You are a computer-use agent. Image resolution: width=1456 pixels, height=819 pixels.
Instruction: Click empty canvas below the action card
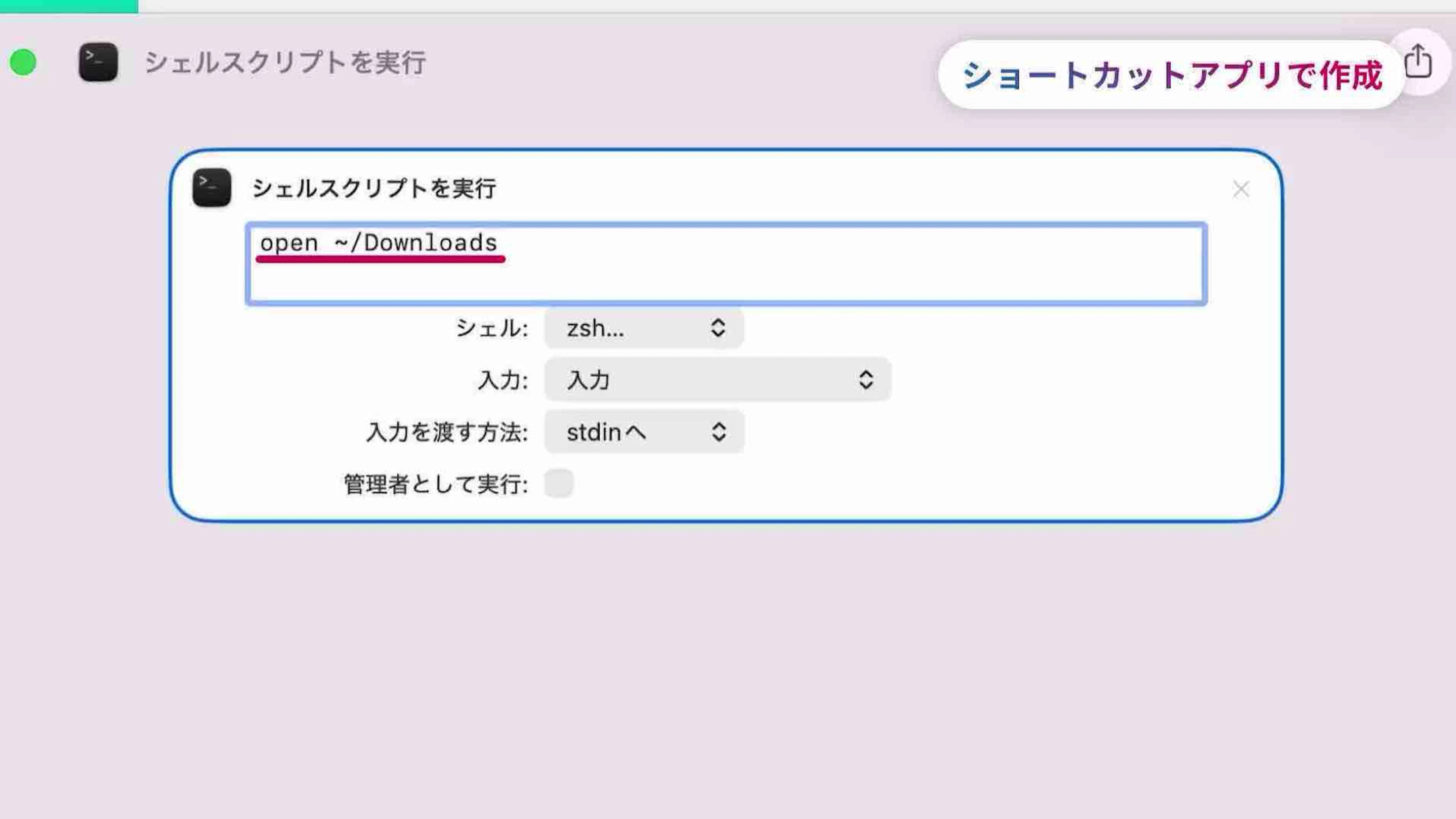726,667
